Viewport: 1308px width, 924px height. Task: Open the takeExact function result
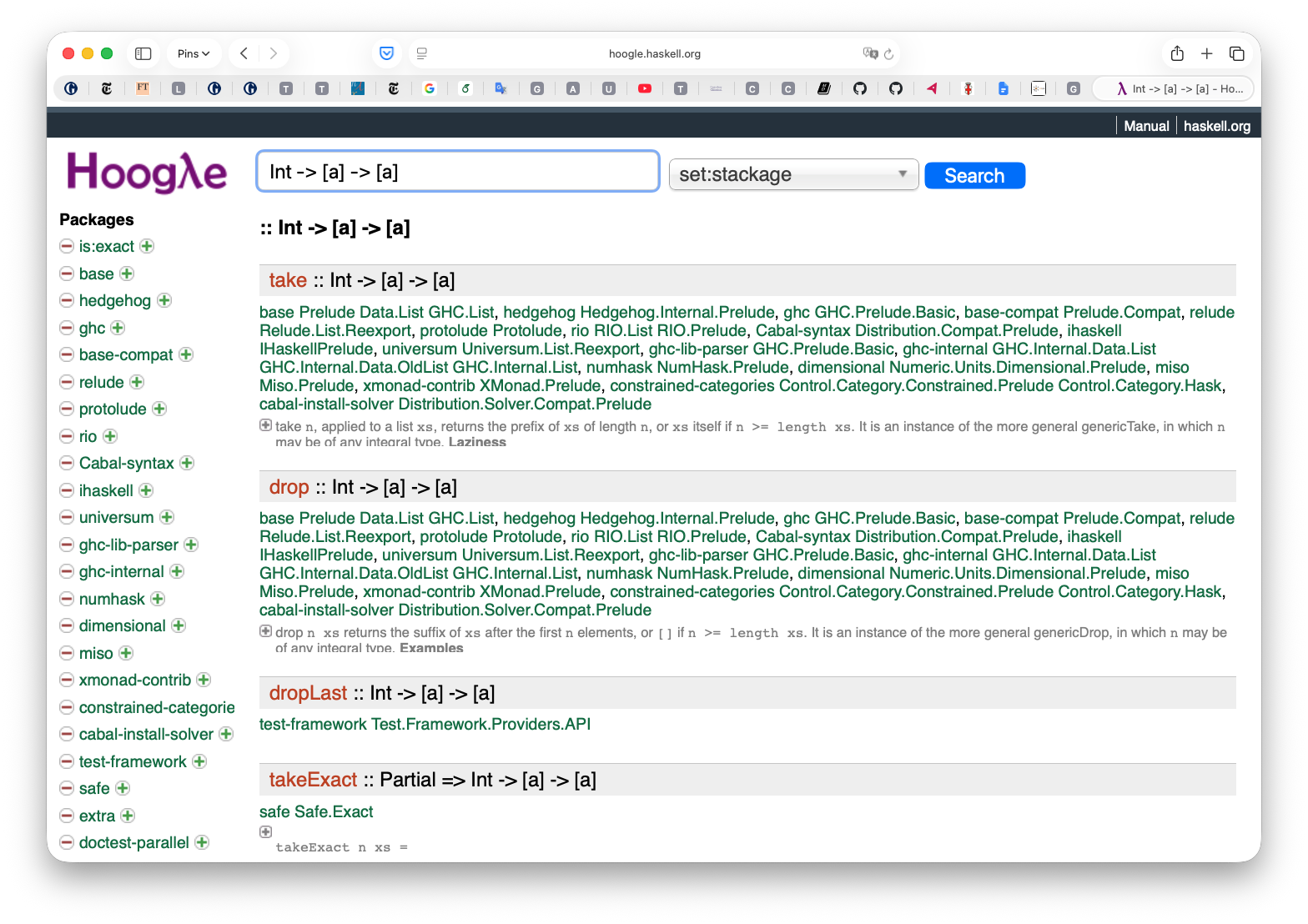click(x=313, y=780)
